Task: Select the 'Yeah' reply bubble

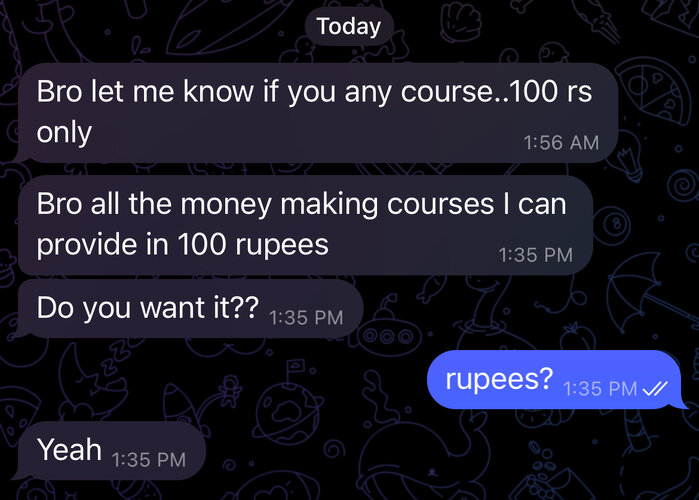Action: point(111,450)
